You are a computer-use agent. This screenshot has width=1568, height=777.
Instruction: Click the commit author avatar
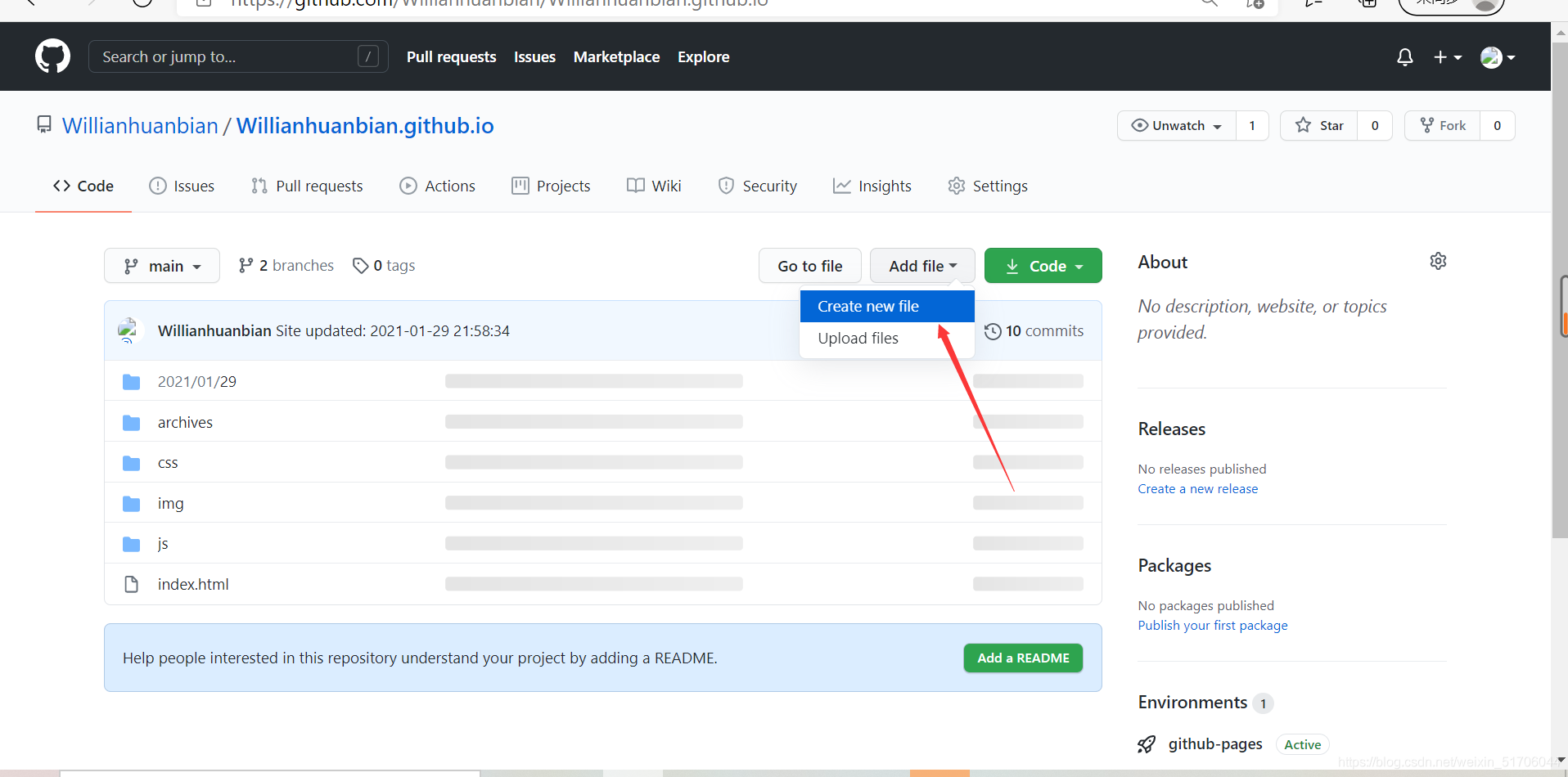[130, 330]
